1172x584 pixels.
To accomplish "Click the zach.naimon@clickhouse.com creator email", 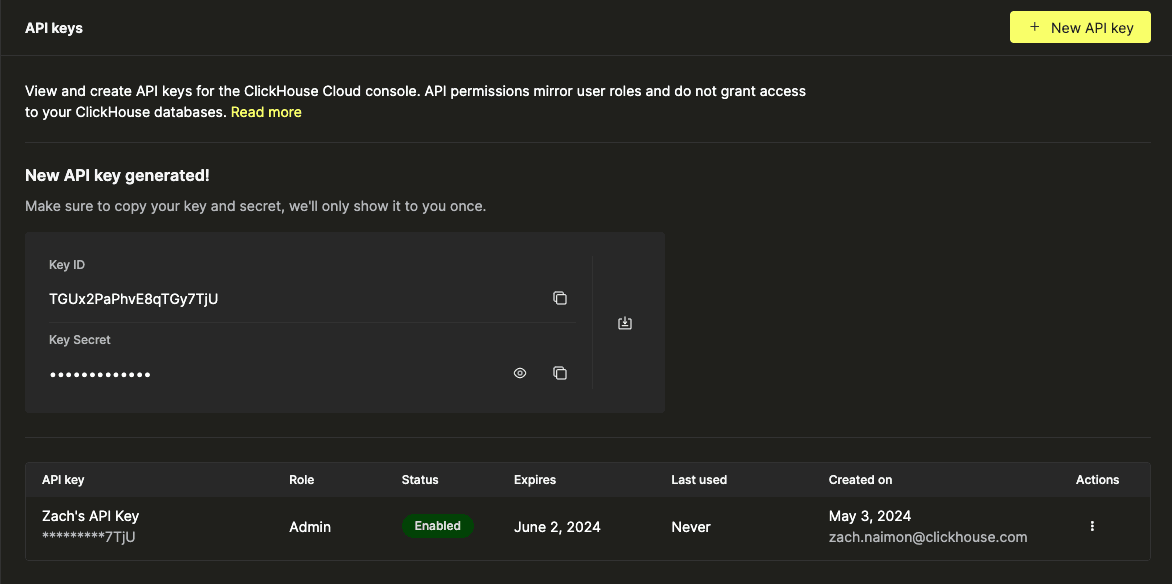I will (x=928, y=537).
